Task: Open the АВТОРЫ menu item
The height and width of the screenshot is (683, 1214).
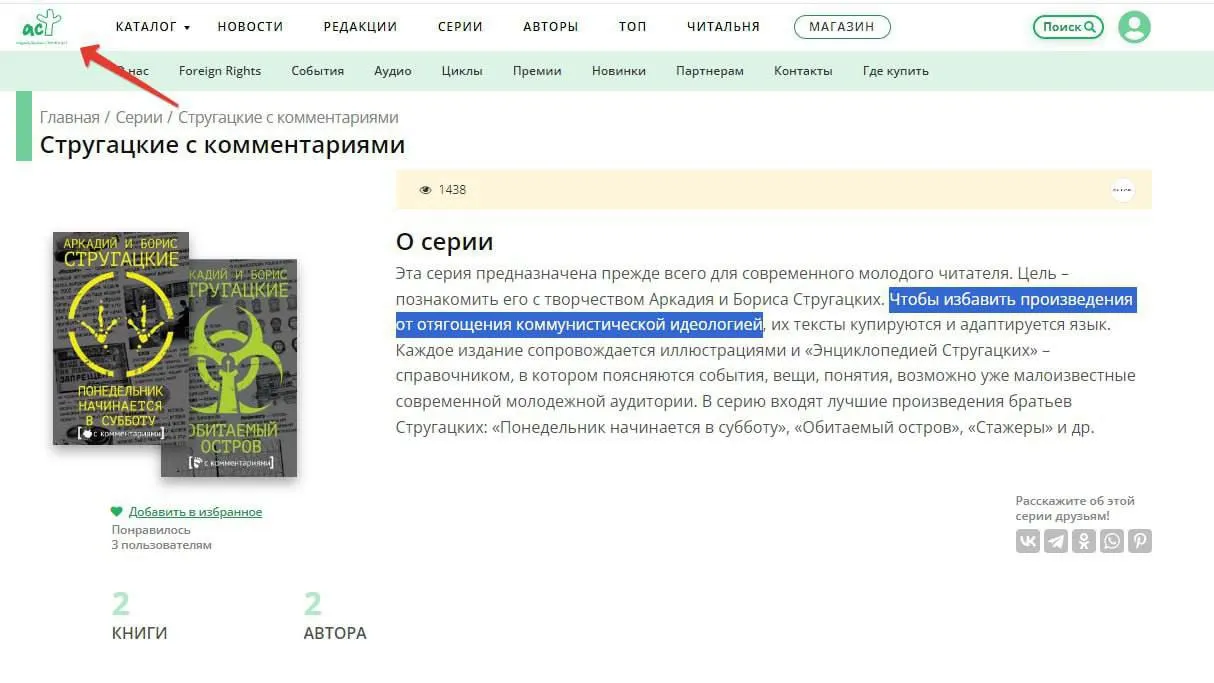Action: [551, 27]
